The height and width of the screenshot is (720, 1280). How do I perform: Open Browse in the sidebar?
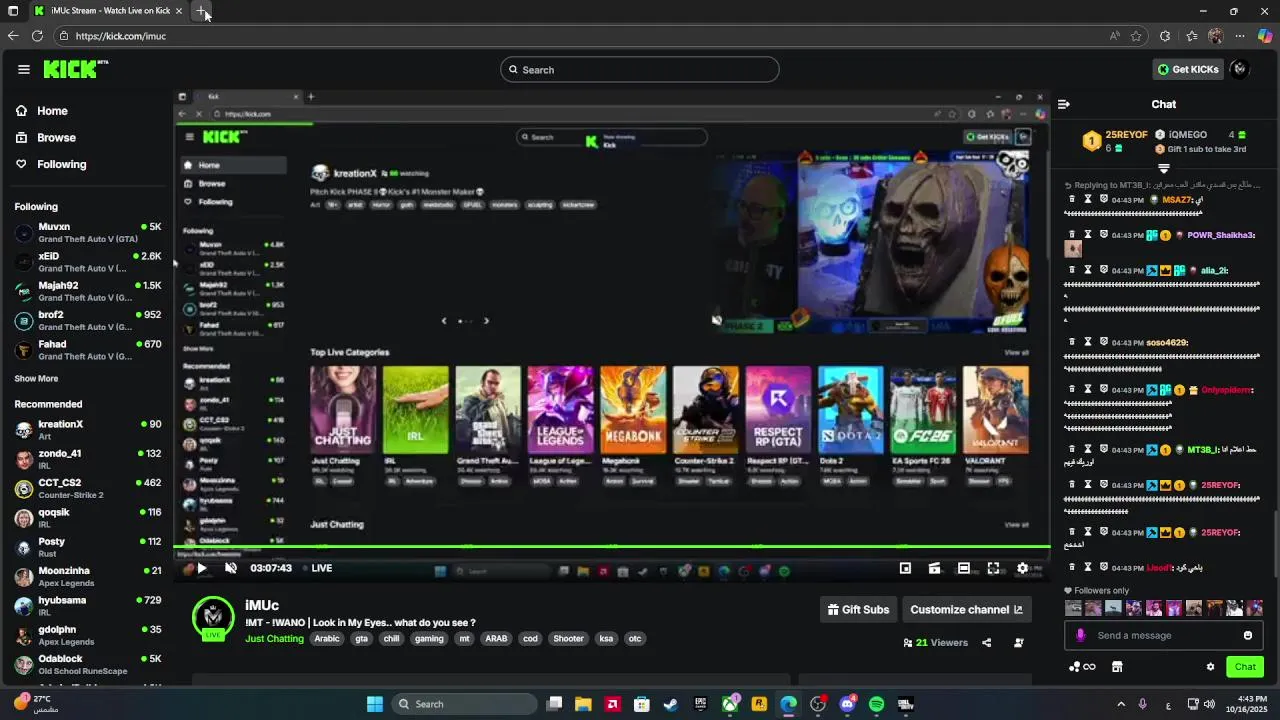click(56, 138)
